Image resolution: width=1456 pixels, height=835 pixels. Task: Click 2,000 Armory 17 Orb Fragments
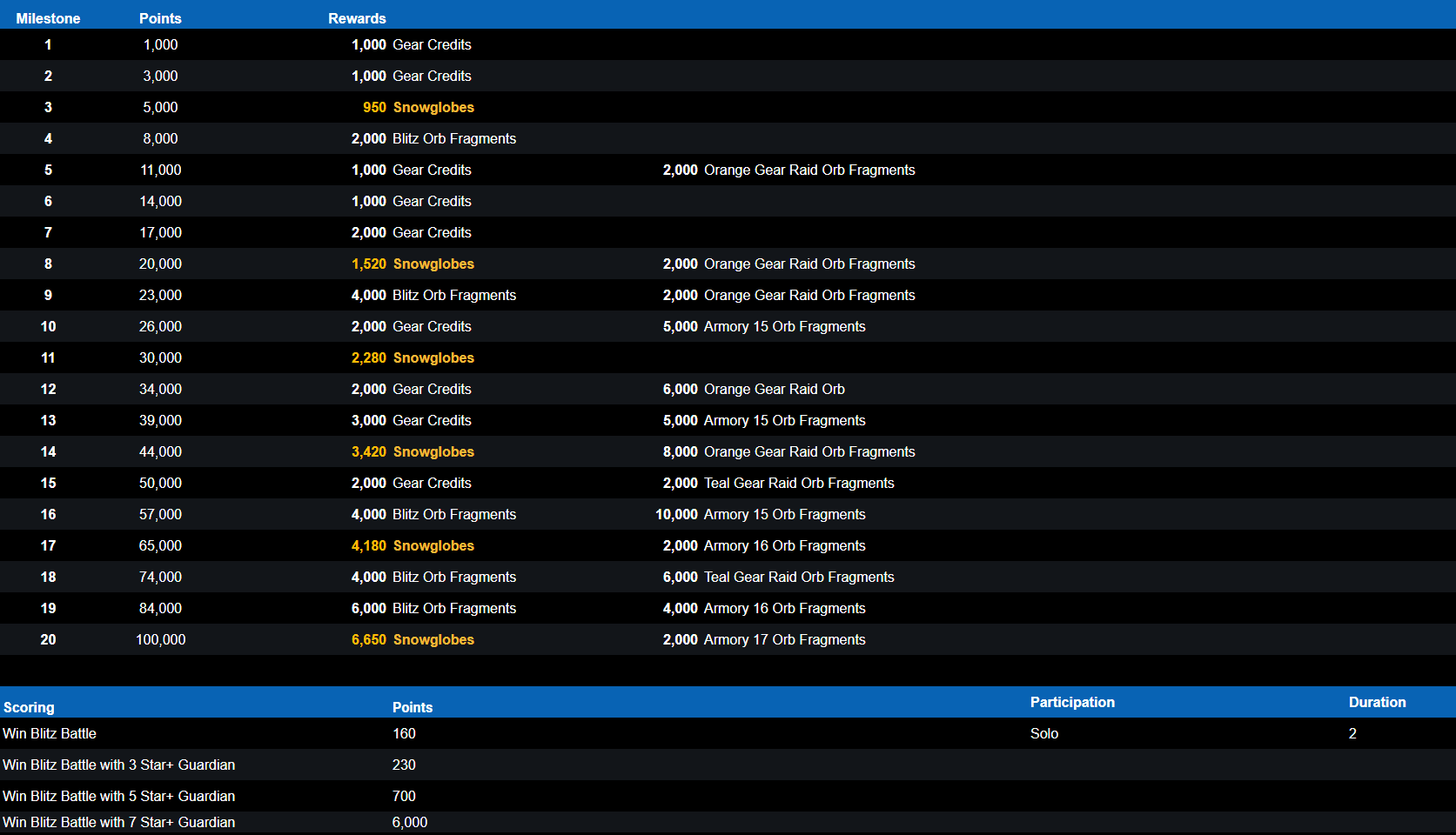[x=764, y=639]
